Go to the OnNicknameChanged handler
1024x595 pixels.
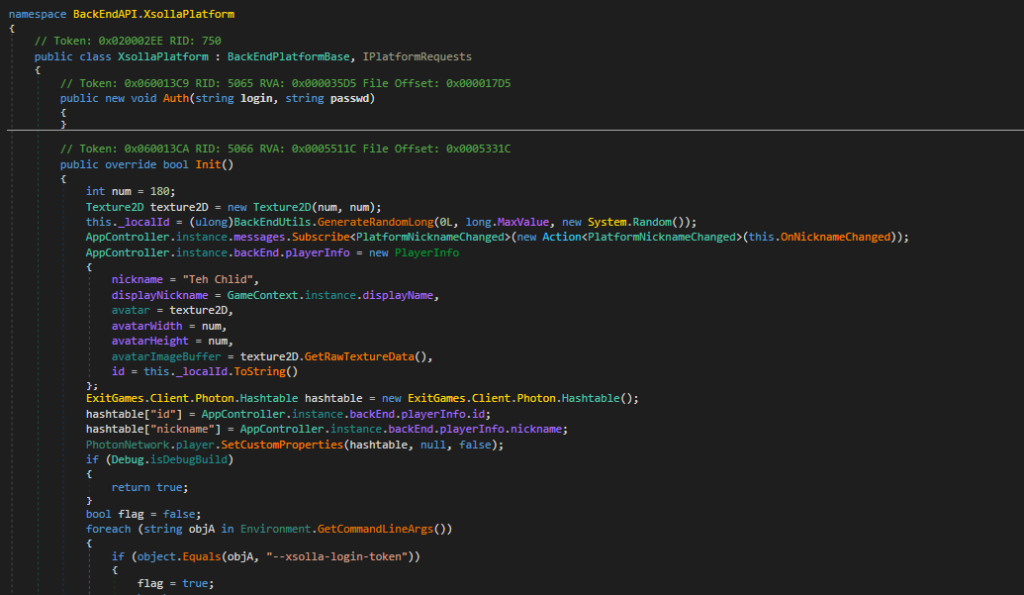pyautogui.click(x=835, y=236)
